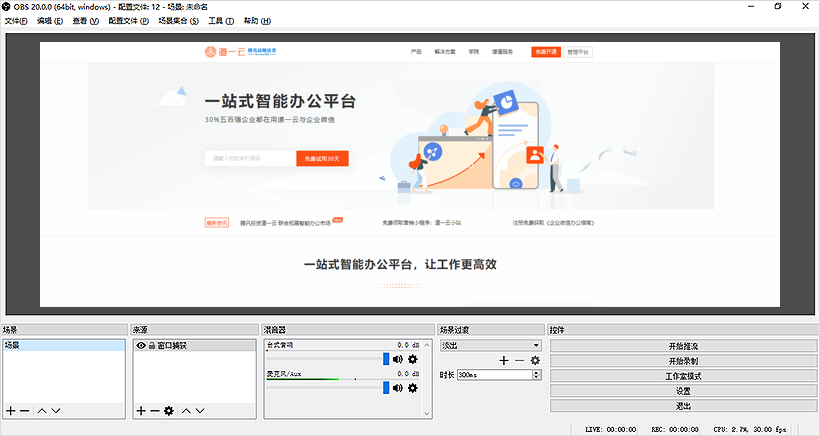
Task: Click the 开始推流 button
Action: 683,345
